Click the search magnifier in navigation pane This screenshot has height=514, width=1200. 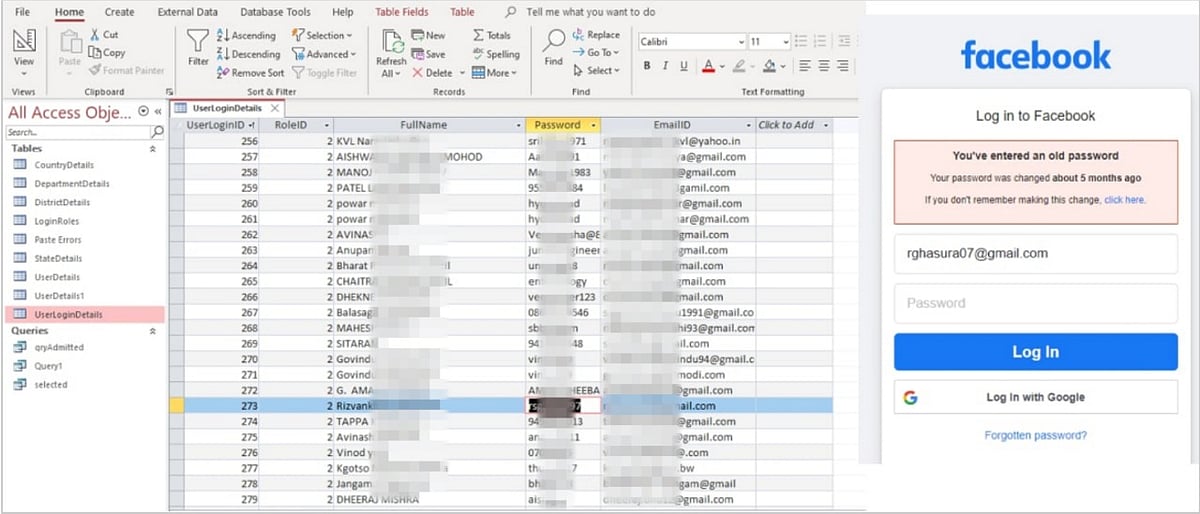click(x=157, y=132)
